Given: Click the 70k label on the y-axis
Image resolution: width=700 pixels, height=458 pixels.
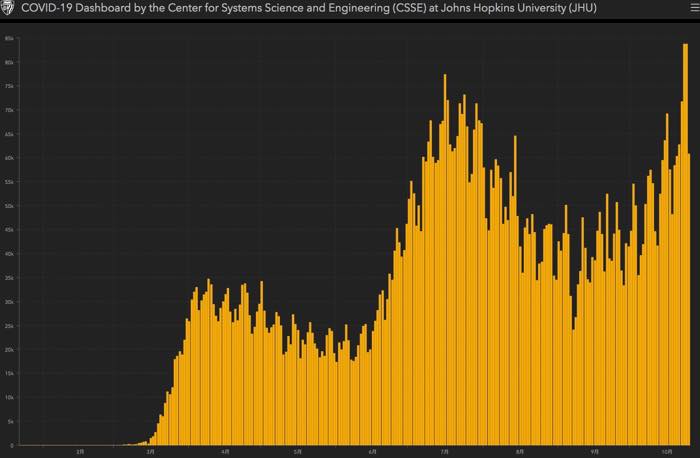Looking at the screenshot, I should (9, 110).
